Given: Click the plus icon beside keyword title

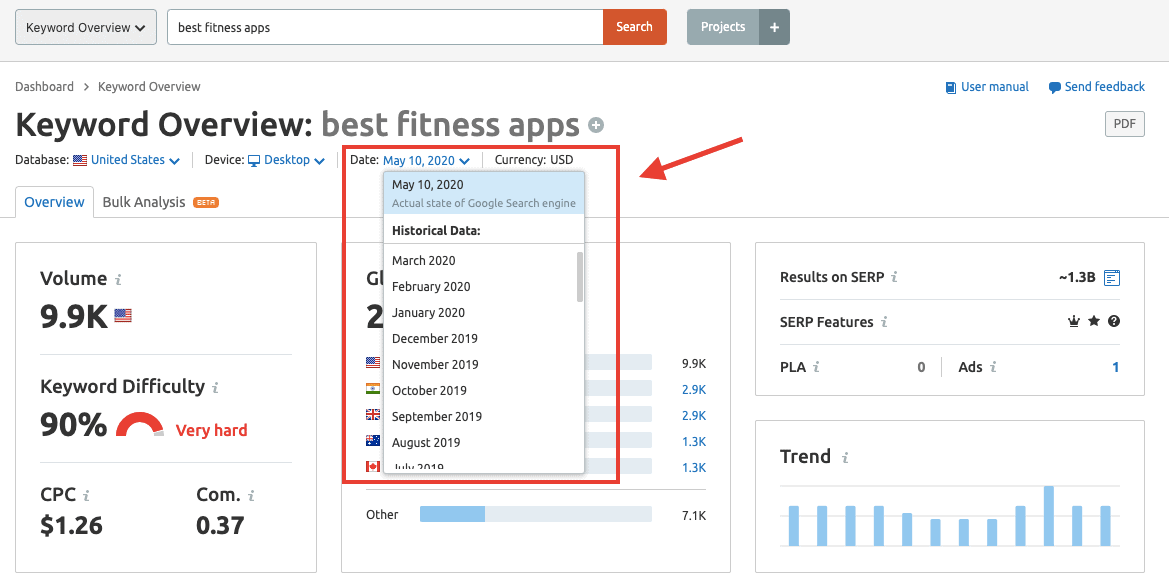Looking at the screenshot, I should (x=596, y=125).
